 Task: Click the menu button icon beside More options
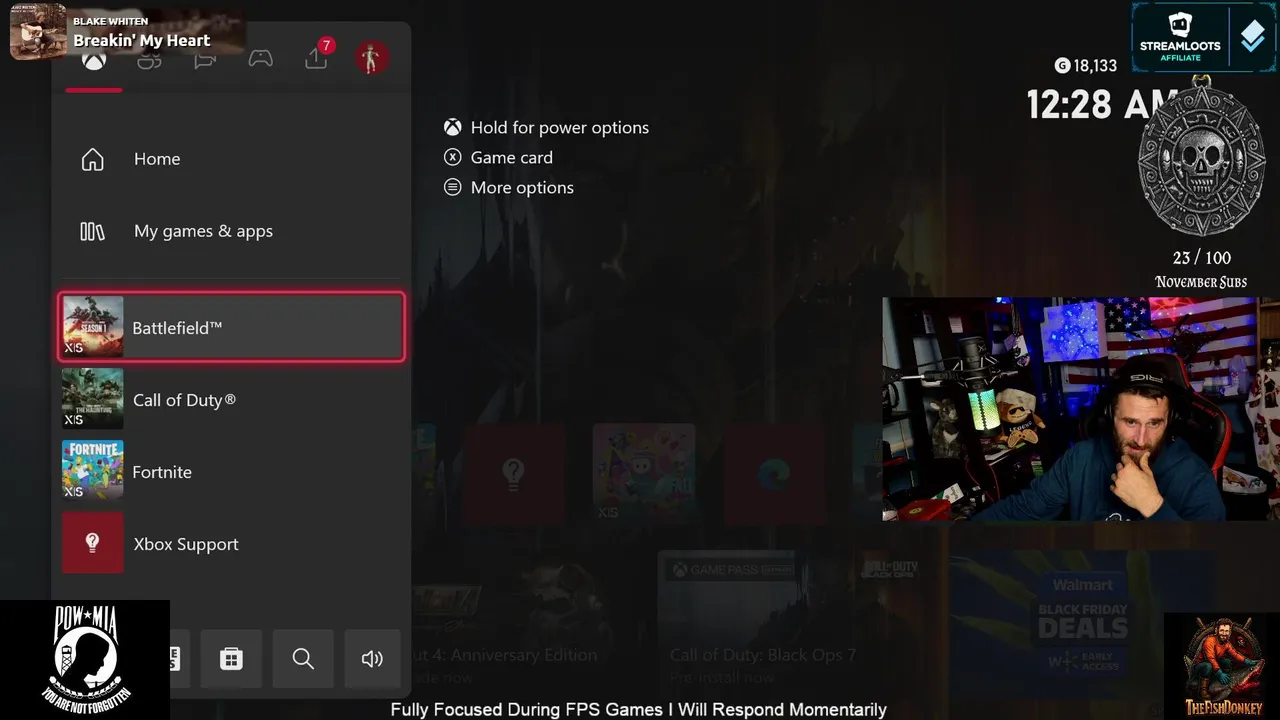(x=453, y=187)
